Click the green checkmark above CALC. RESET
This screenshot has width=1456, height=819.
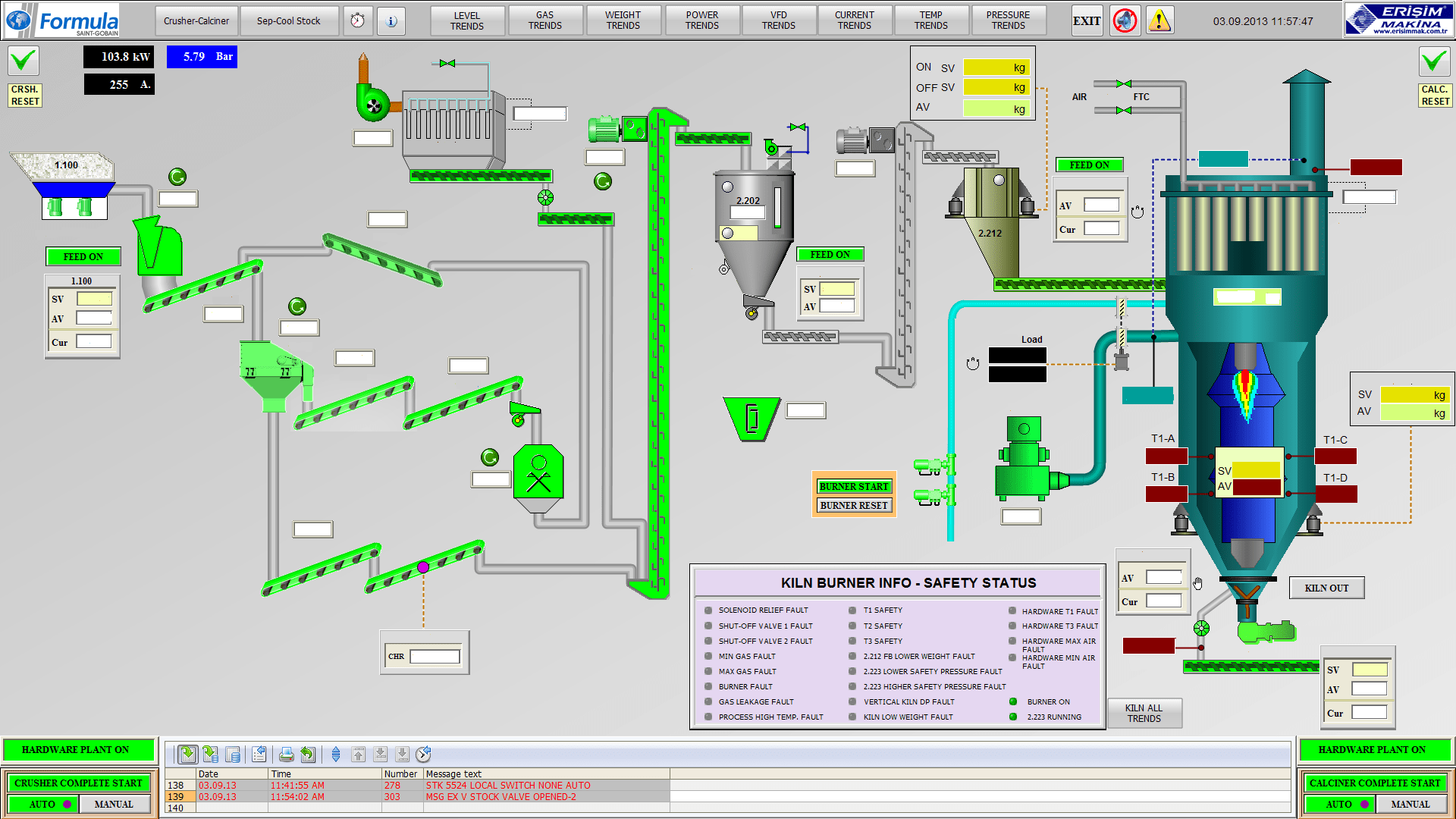point(1434,61)
